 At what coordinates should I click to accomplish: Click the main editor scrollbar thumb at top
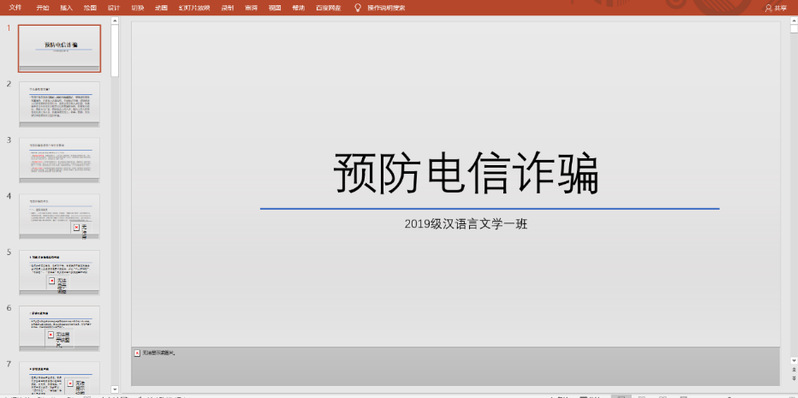pos(794,29)
